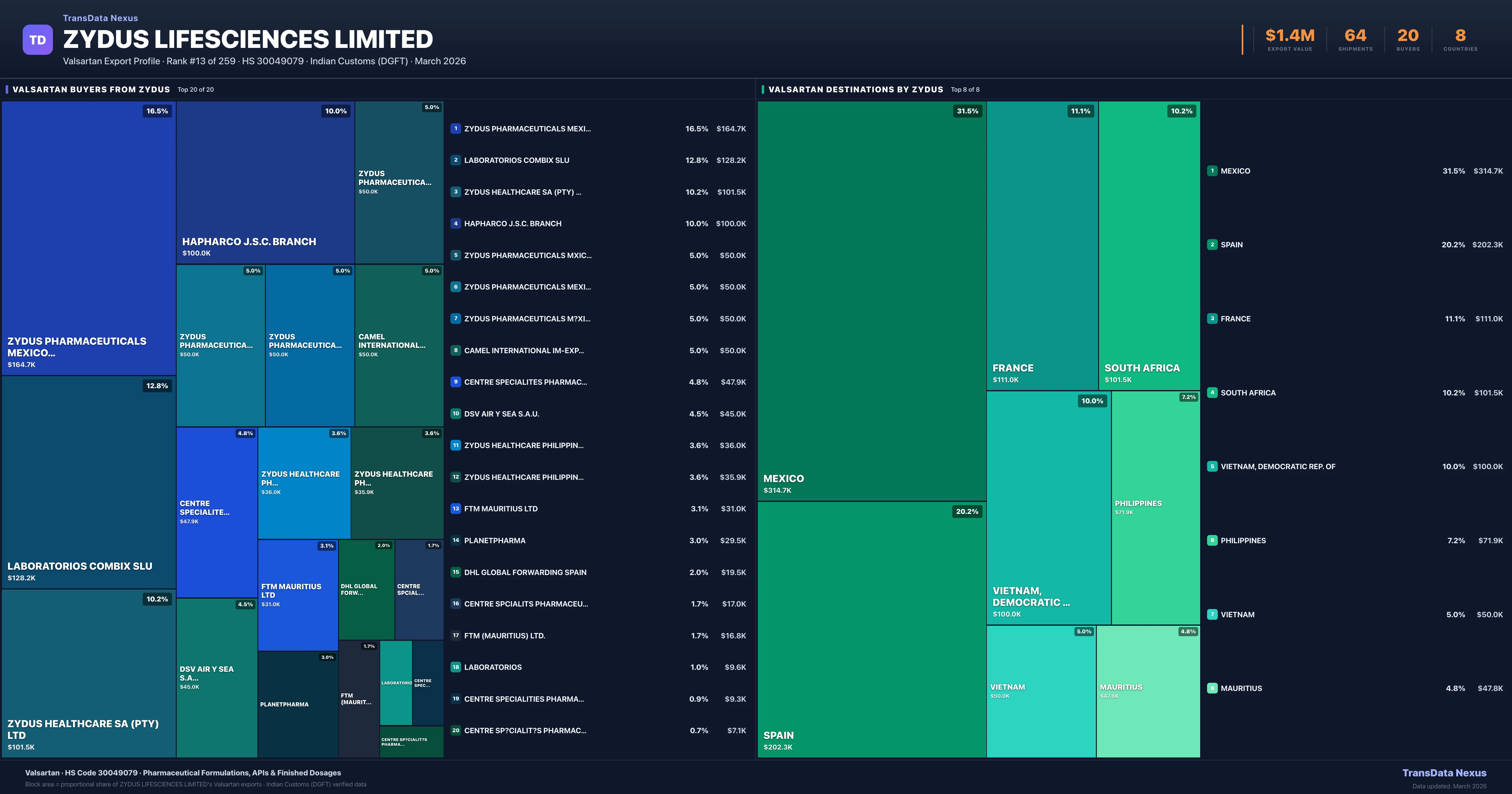Screen dimensions: 1512x794
Task: Click the South Africa destination tile
Action: pos(1149,245)
